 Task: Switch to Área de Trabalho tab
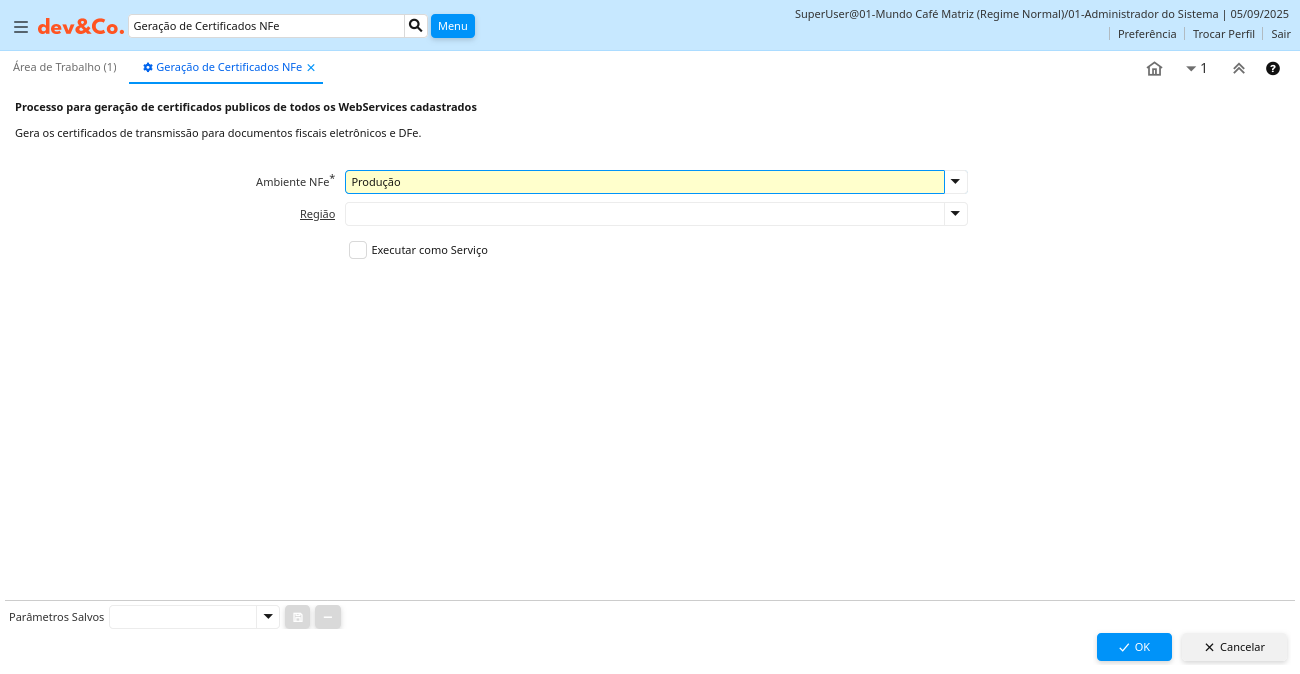65,67
